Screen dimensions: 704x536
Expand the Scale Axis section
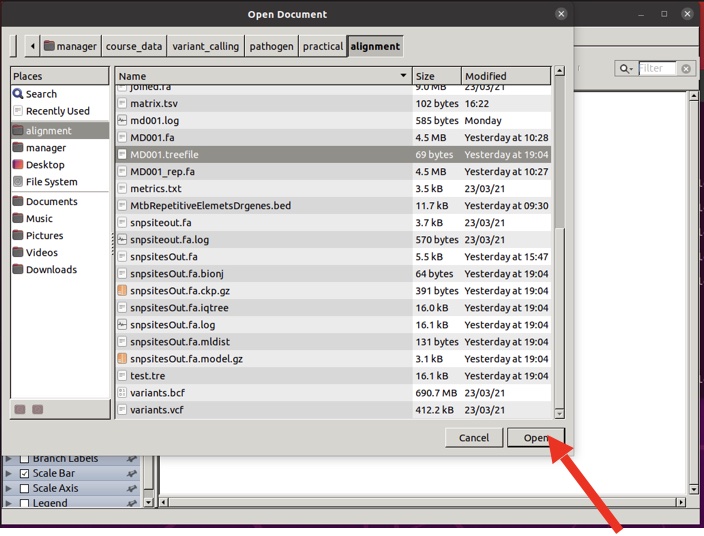pos(9,489)
